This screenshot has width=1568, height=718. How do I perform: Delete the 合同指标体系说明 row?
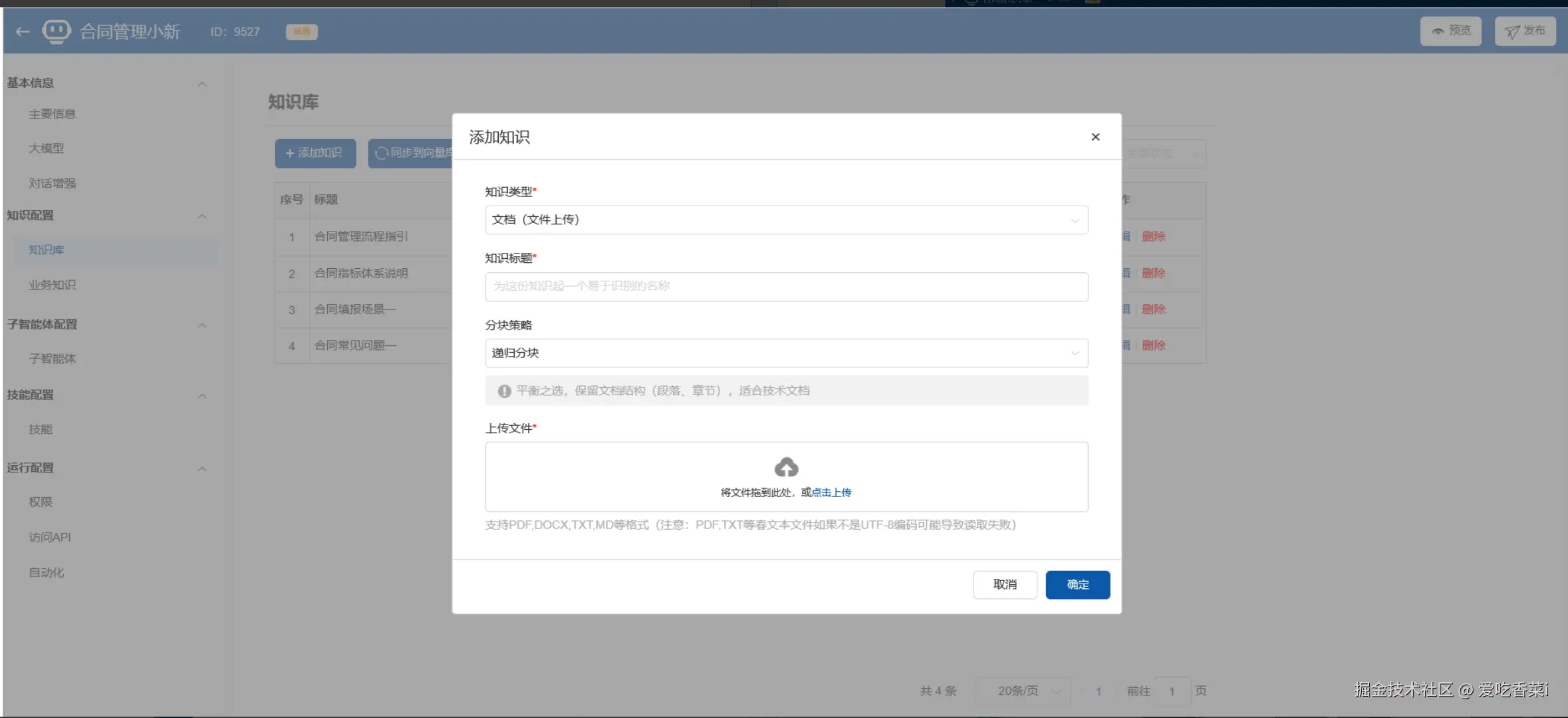[x=1154, y=273]
